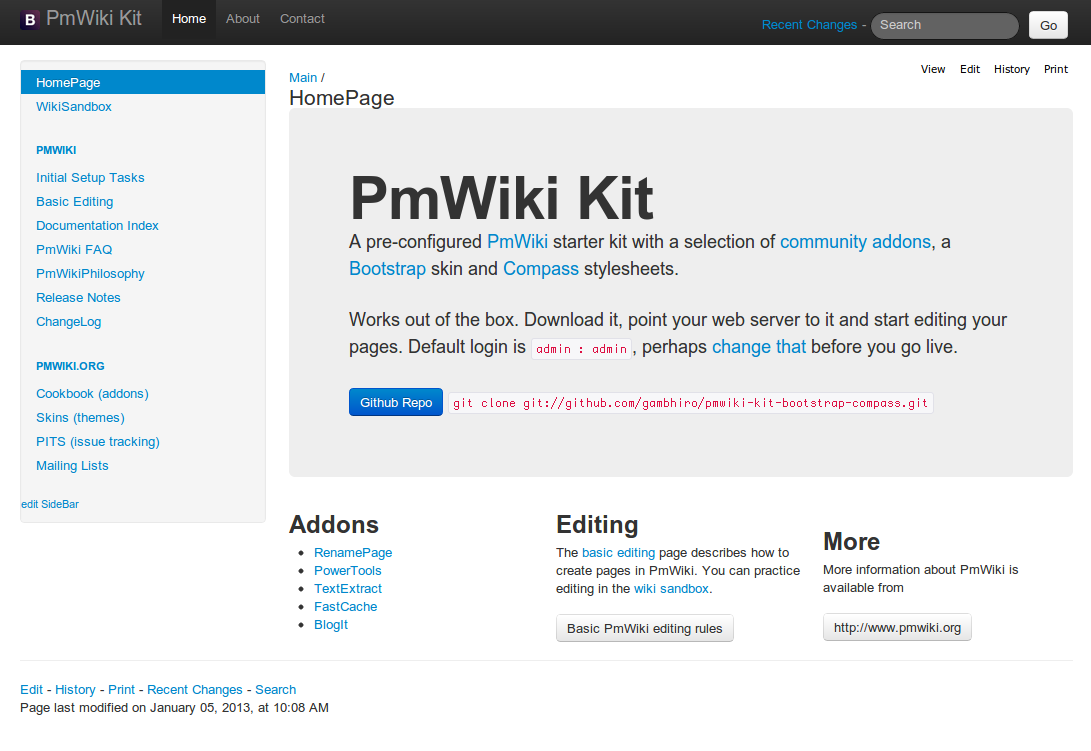1091x751 pixels.
Task: Click Basic PmWiki editing rules button
Action: [x=644, y=629]
